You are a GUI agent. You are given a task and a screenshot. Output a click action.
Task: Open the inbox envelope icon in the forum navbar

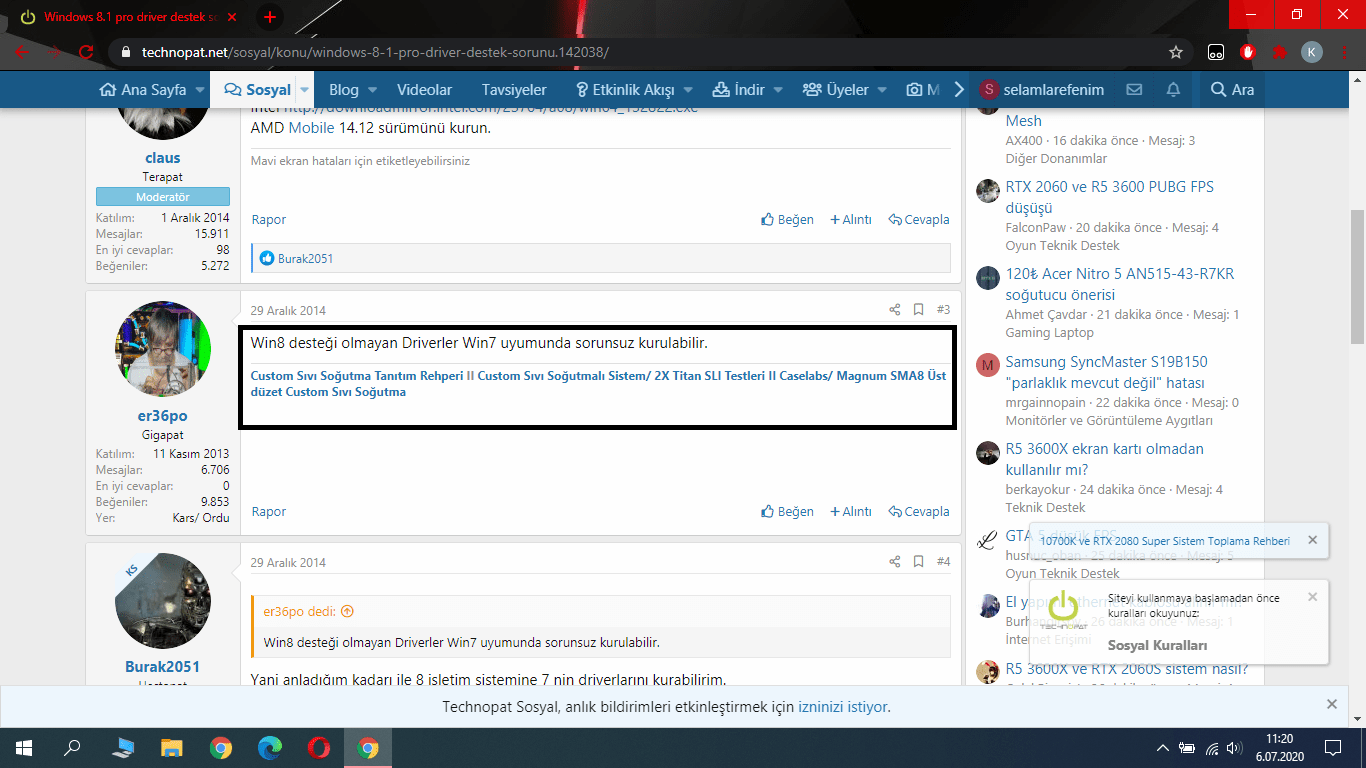click(1134, 90)
